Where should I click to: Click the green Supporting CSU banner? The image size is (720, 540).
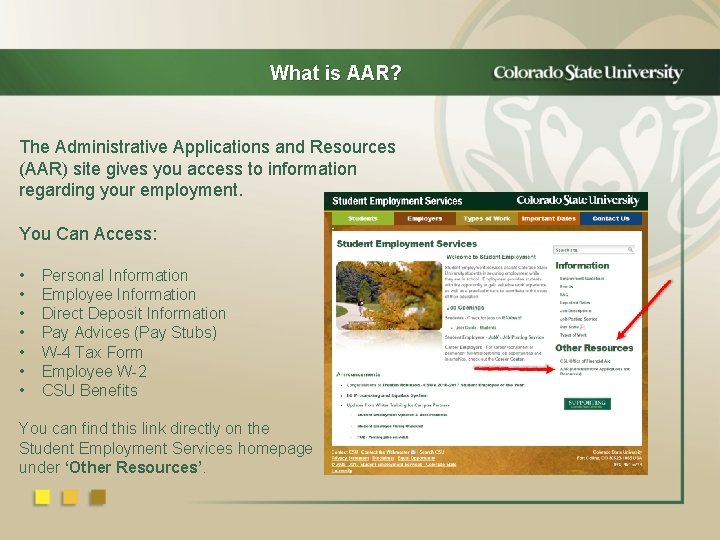(587, 404)
